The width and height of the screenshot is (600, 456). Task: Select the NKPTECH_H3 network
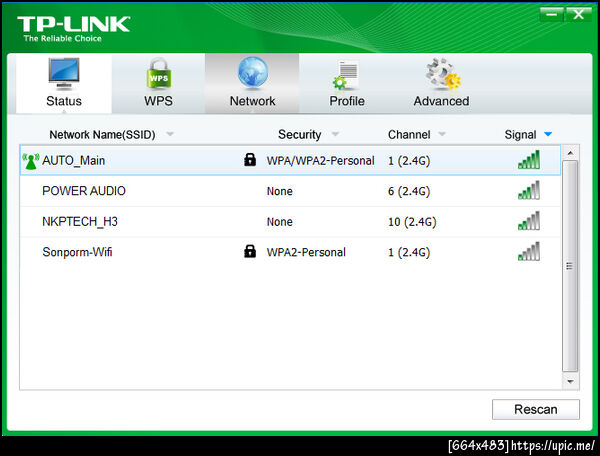click(80, 221)
